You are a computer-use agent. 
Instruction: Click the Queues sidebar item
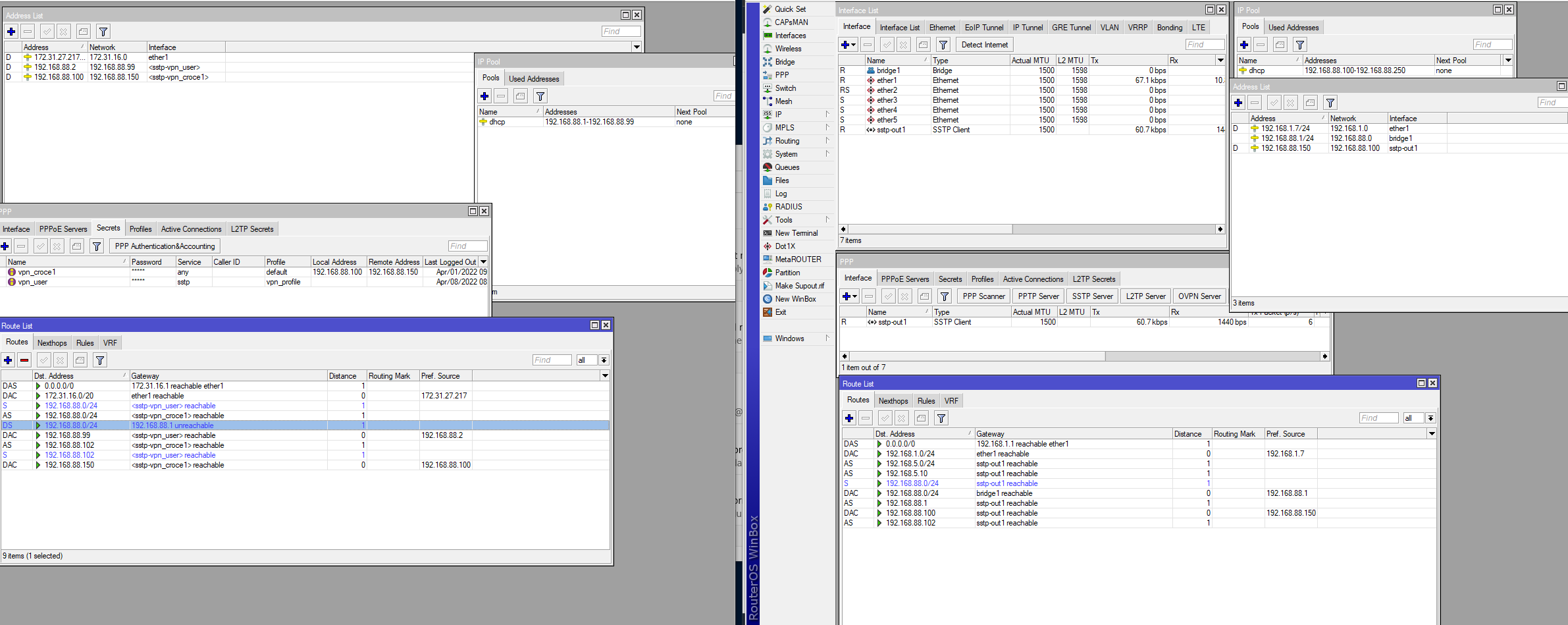(787, 167)
